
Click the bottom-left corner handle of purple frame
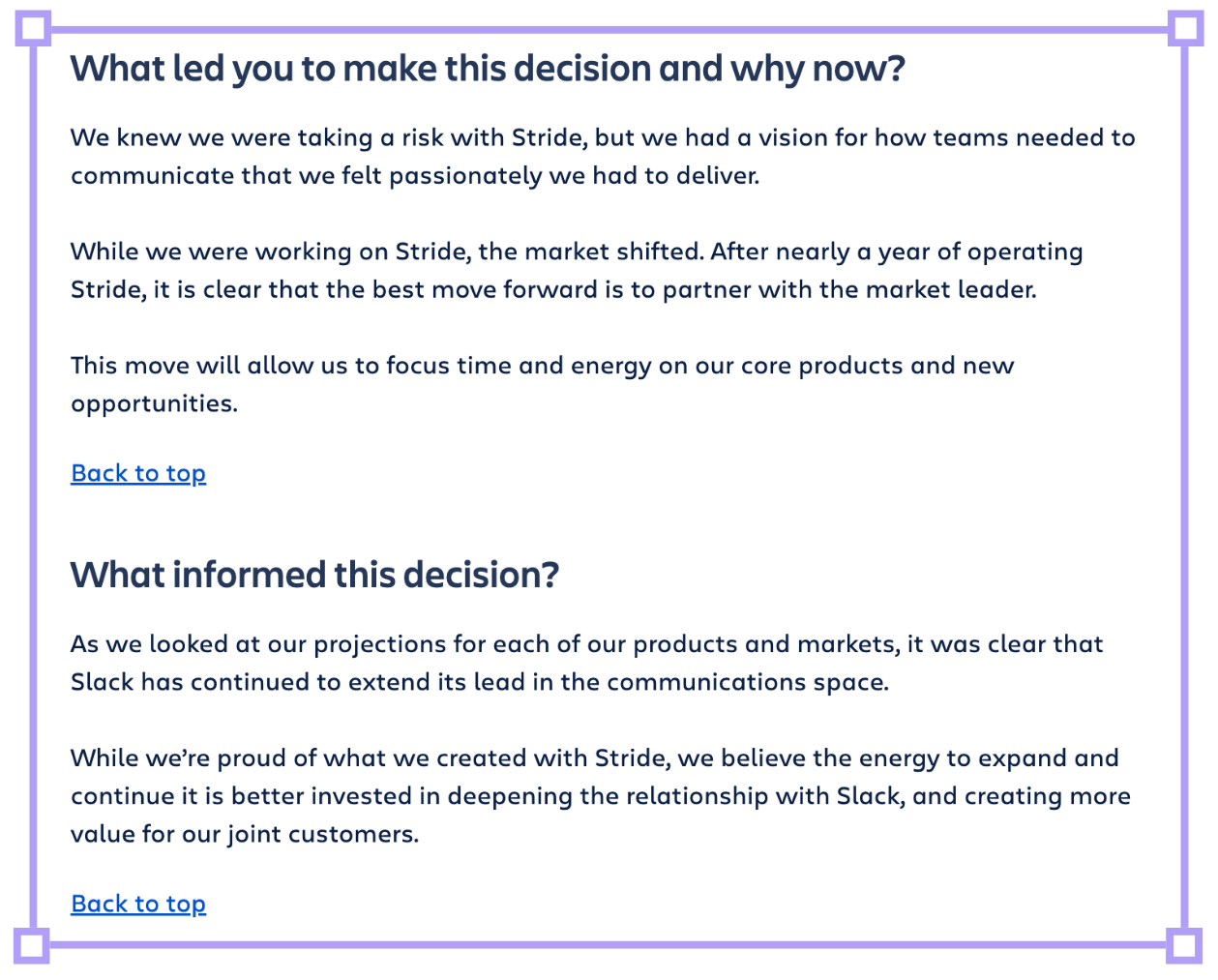31,945
